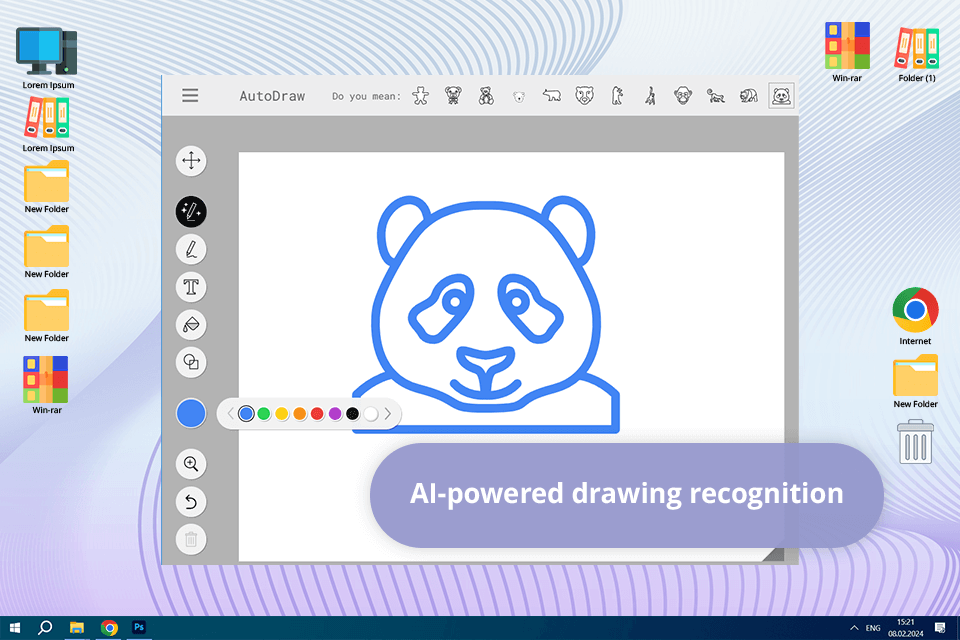
Task: Choose the sitting teddy bear suggestion
Action: (x=486, y=96)
